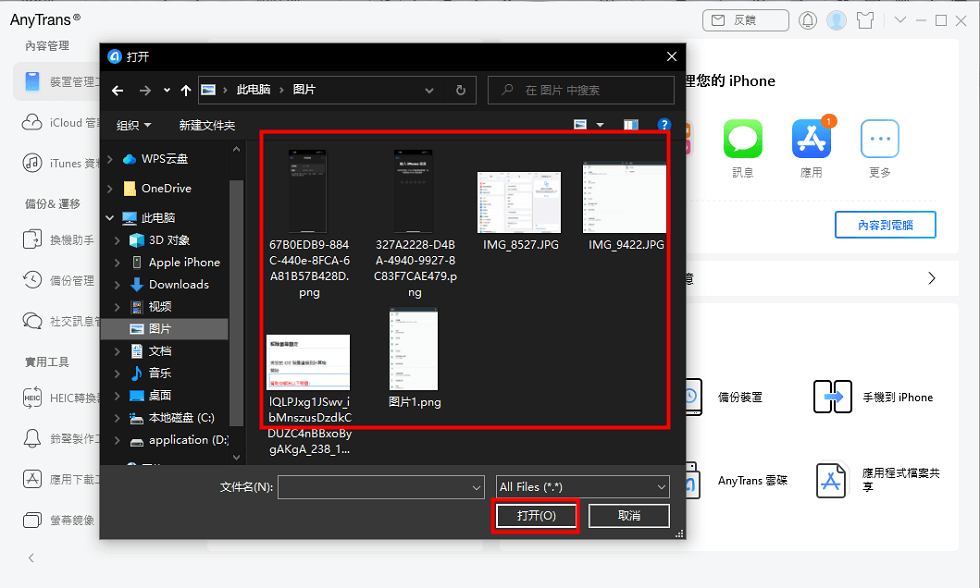
Task: Click the navigation tree vertical scrollbar
Action: pyautogui.click(x=236, y=303)
